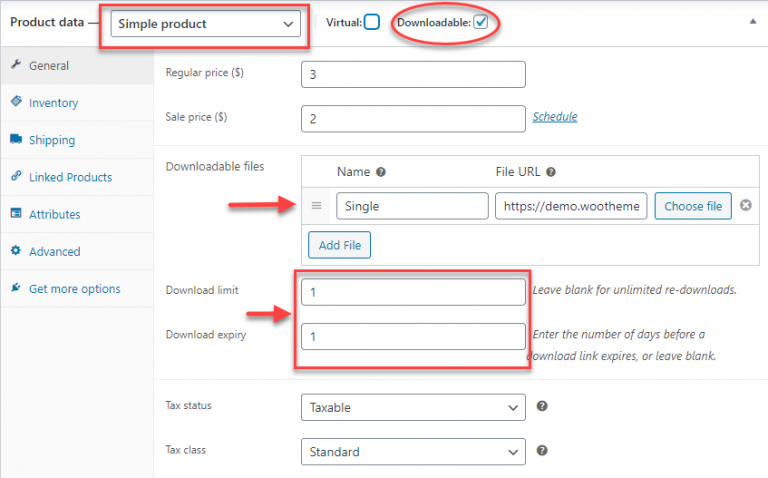Click the help icon next to File URL
The height and width of the screenshot is (478, 768).
551,172
